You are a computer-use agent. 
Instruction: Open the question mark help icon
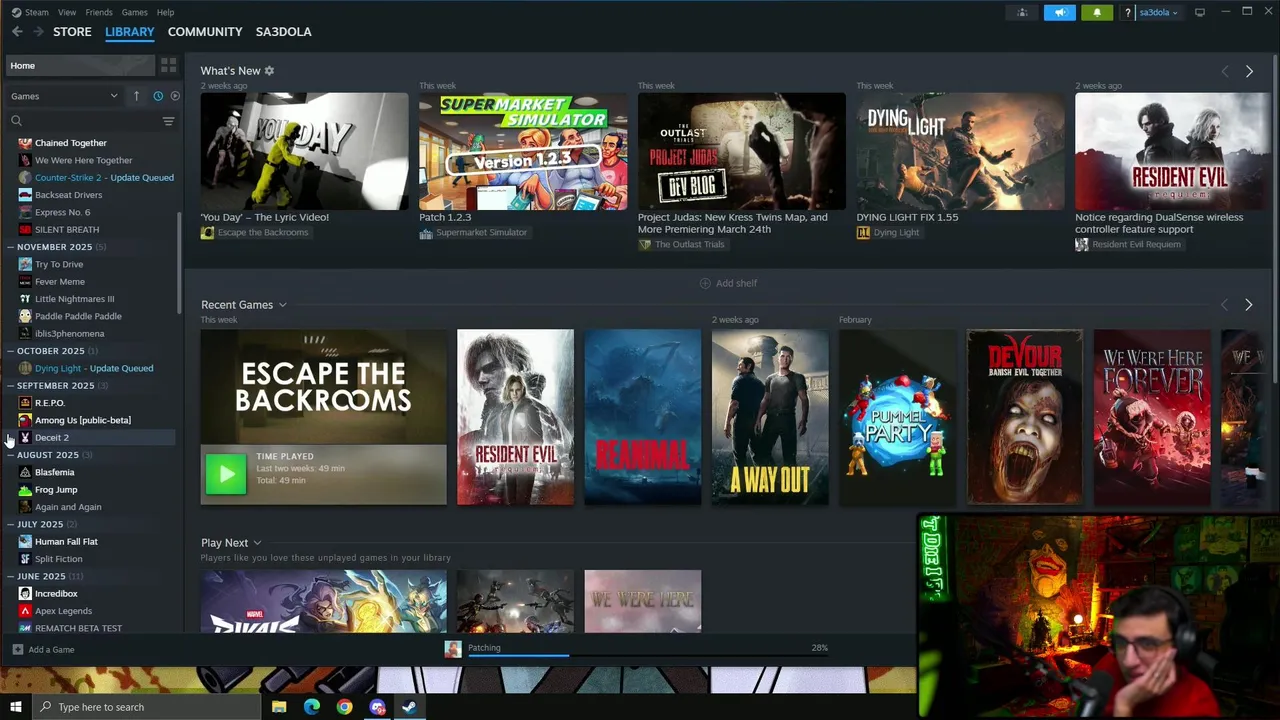pos(1128,12)
